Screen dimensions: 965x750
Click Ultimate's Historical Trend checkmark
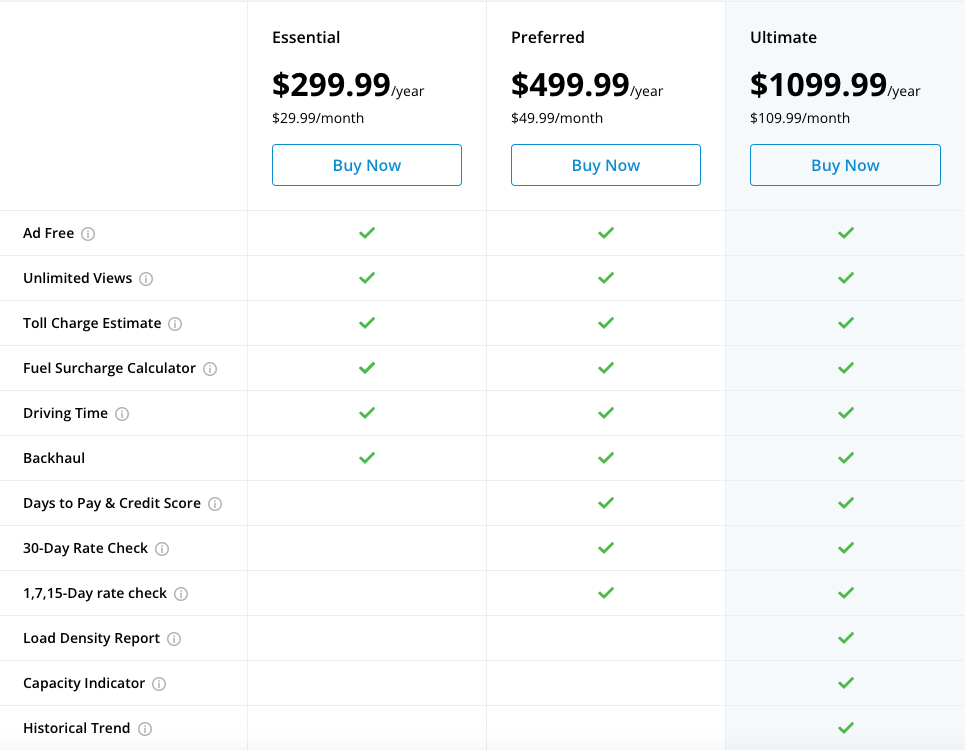tap(846, 728)
